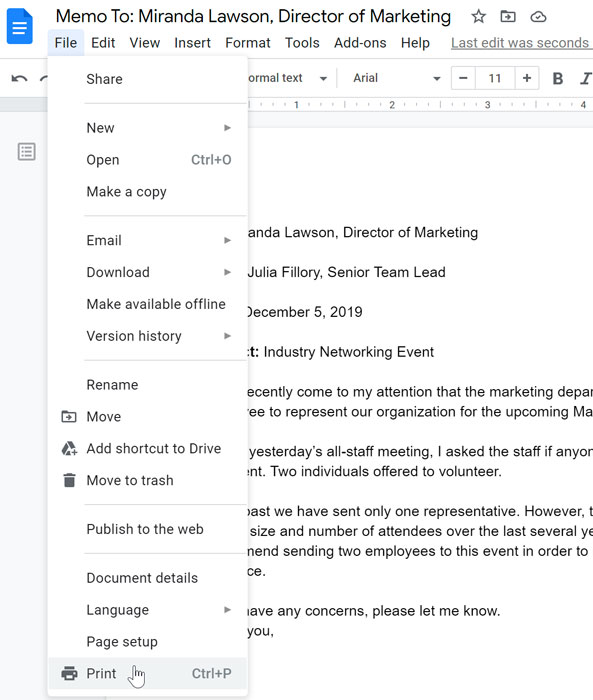593x700 pixels.
Task: Check cloud save status icon
Action: [x=538, y=17]
